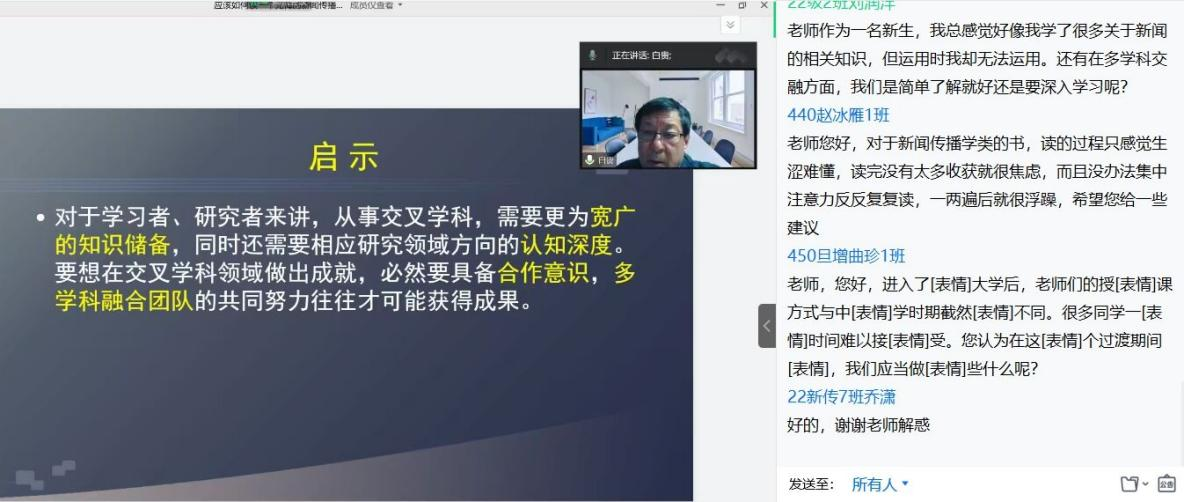Click the small mic icon on video name tag
The image size is (1184, 502).
[x=590, y=160]
